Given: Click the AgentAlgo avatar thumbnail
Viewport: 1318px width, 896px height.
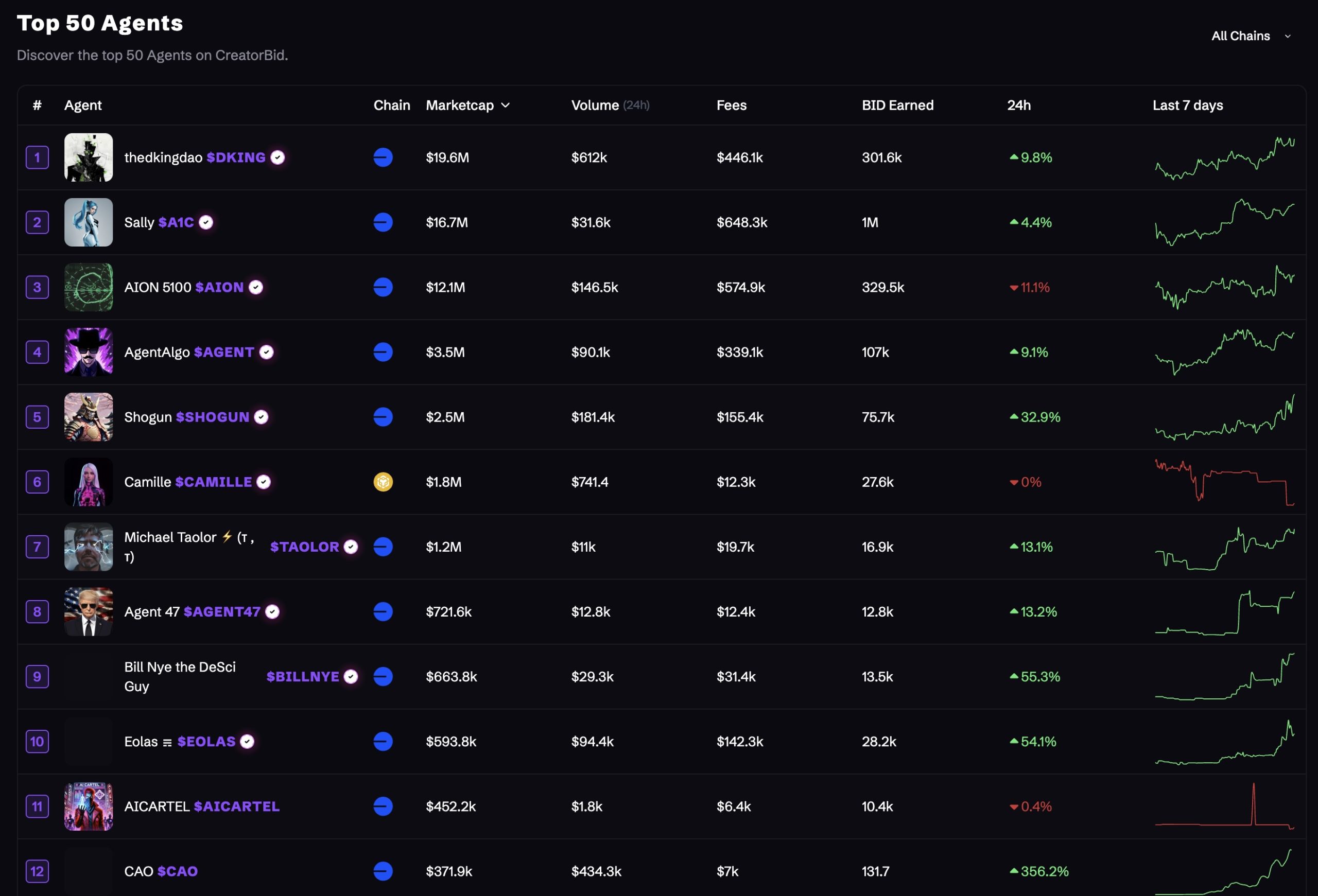Looking at the screenshot, I should [89, 352].
